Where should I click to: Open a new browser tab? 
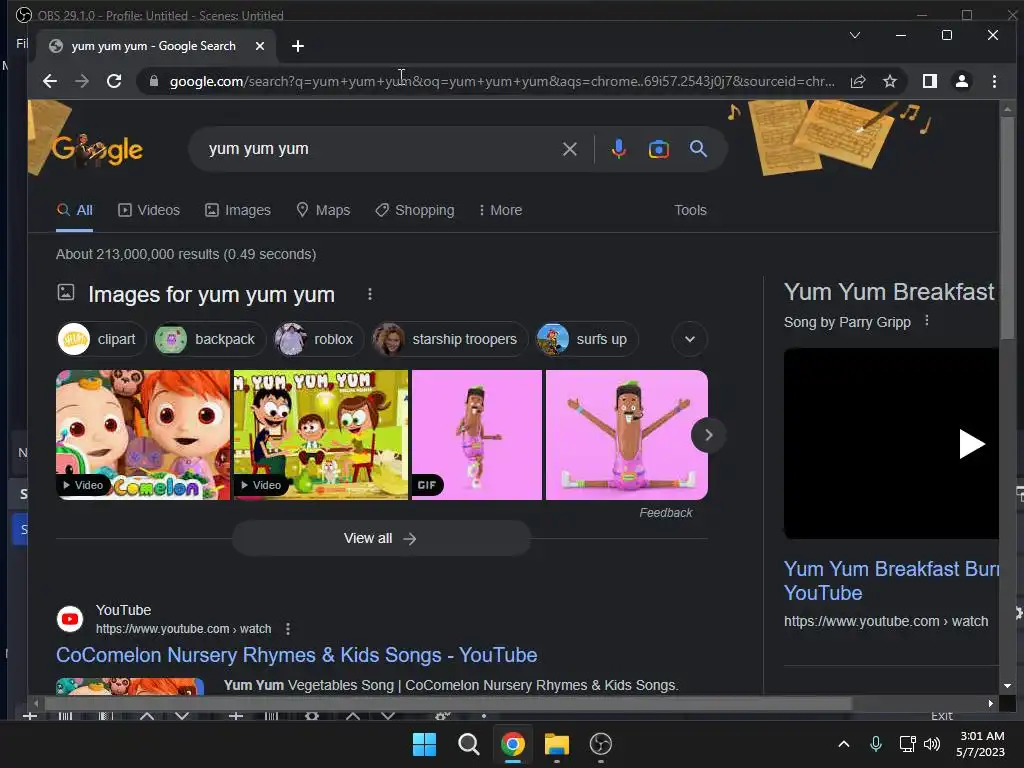298,46
